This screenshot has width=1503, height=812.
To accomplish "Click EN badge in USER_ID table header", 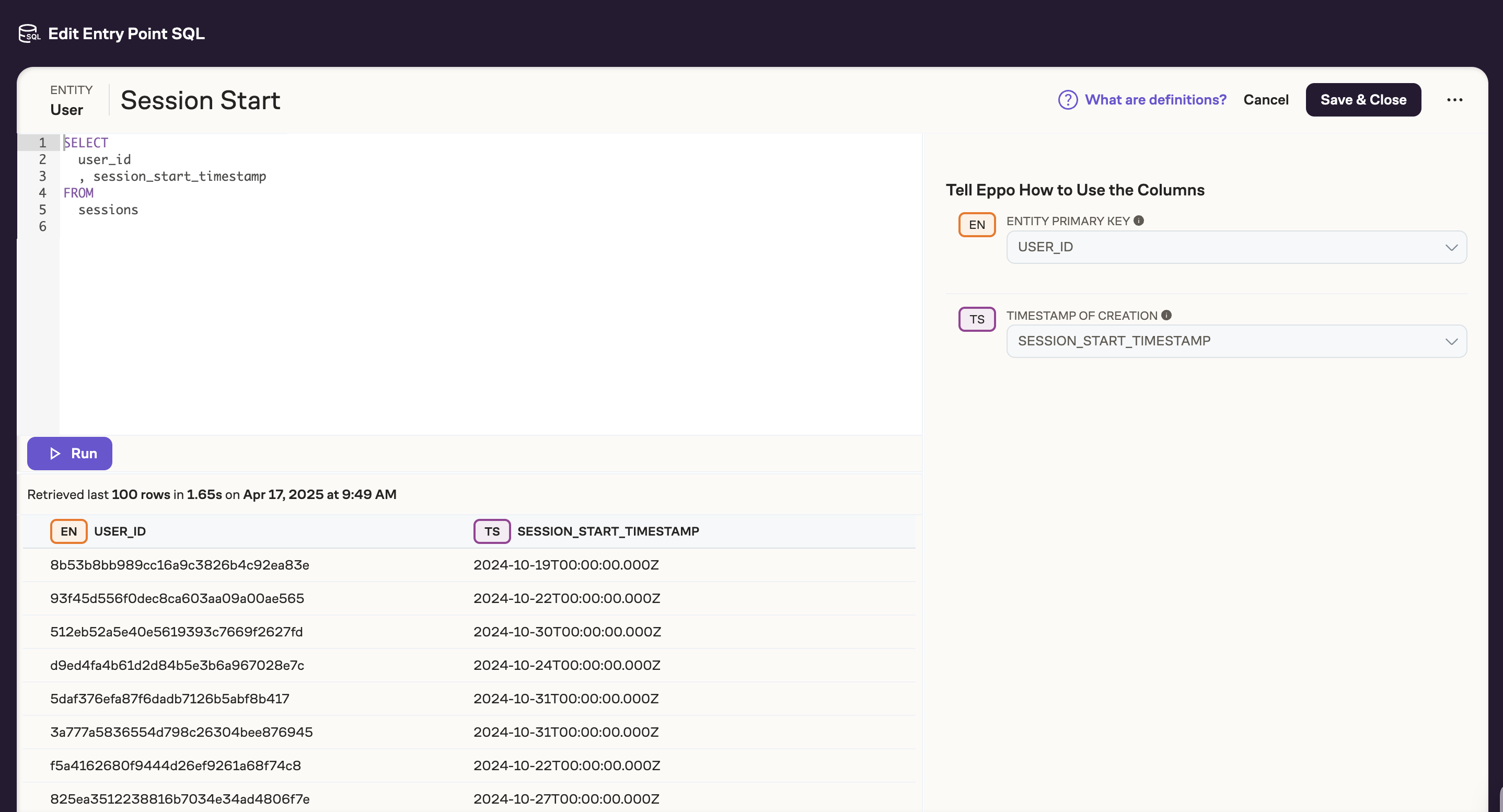I will (x=68, y=531).
